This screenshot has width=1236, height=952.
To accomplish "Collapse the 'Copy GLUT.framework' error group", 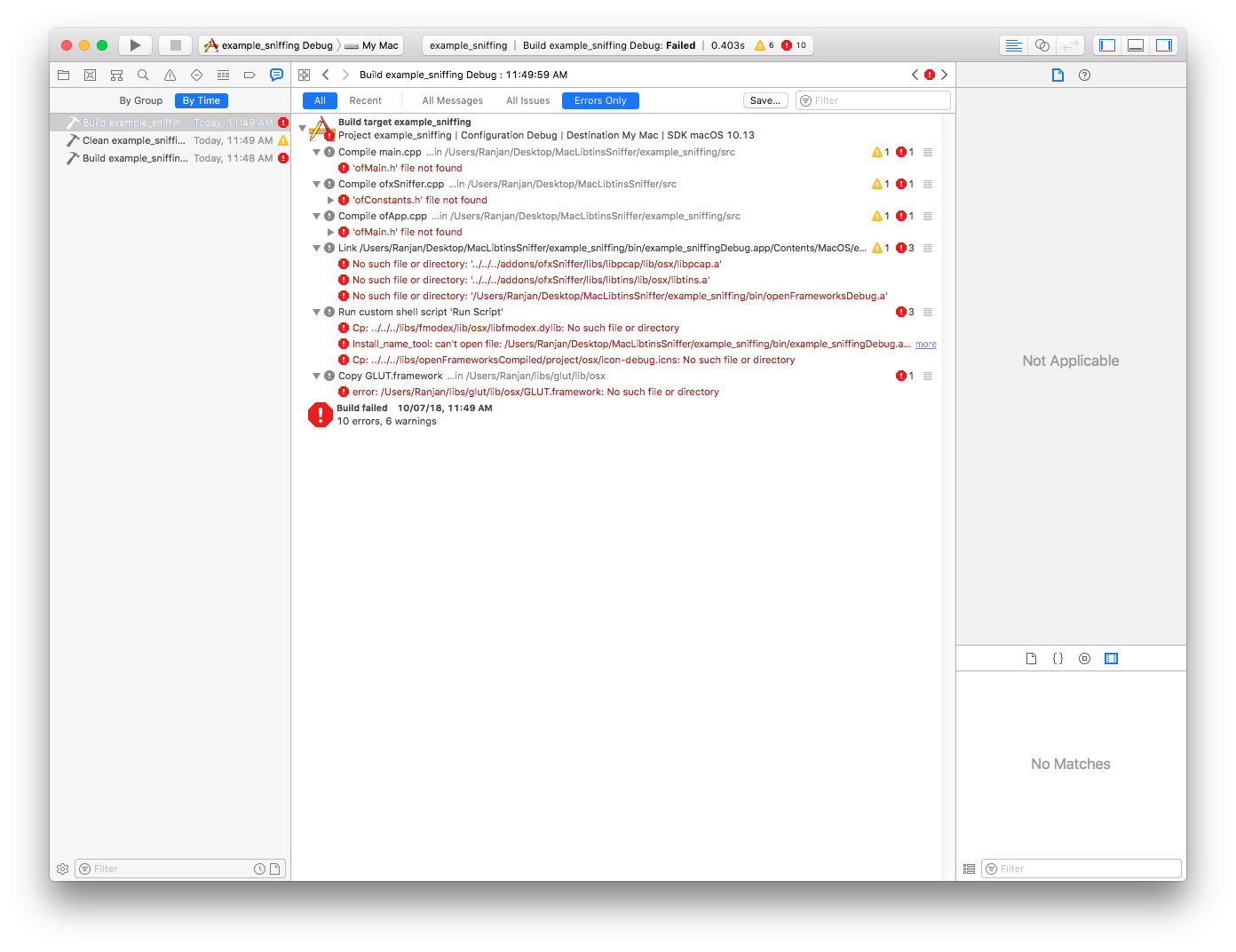I will (x=317, y=376).
